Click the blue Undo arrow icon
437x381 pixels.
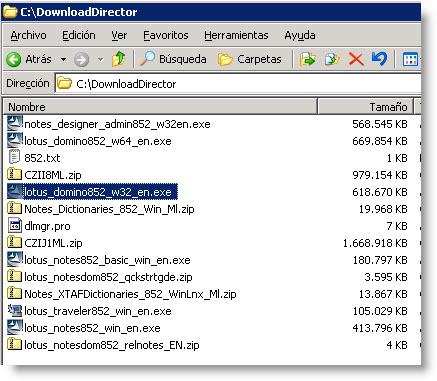[379, 59]
